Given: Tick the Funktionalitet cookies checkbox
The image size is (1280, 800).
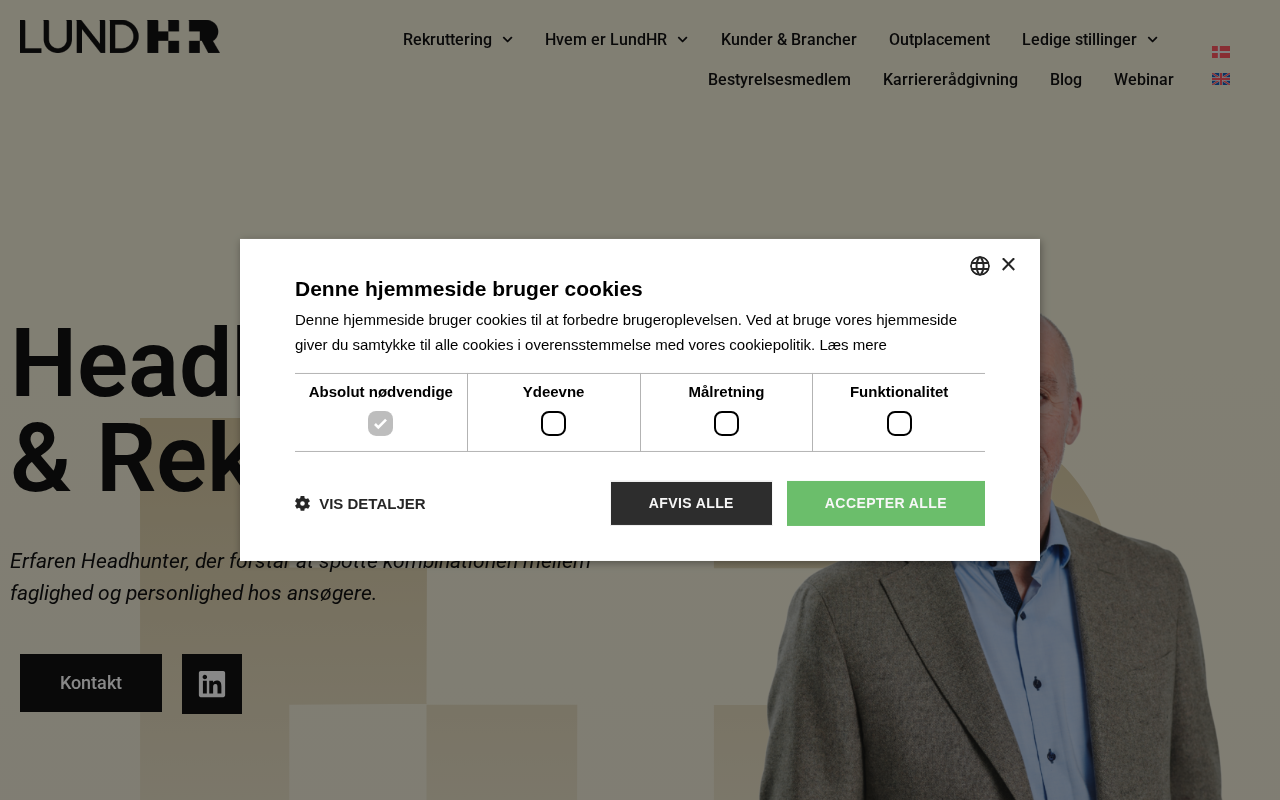Looking at the screenshot, I should (899, 424).
